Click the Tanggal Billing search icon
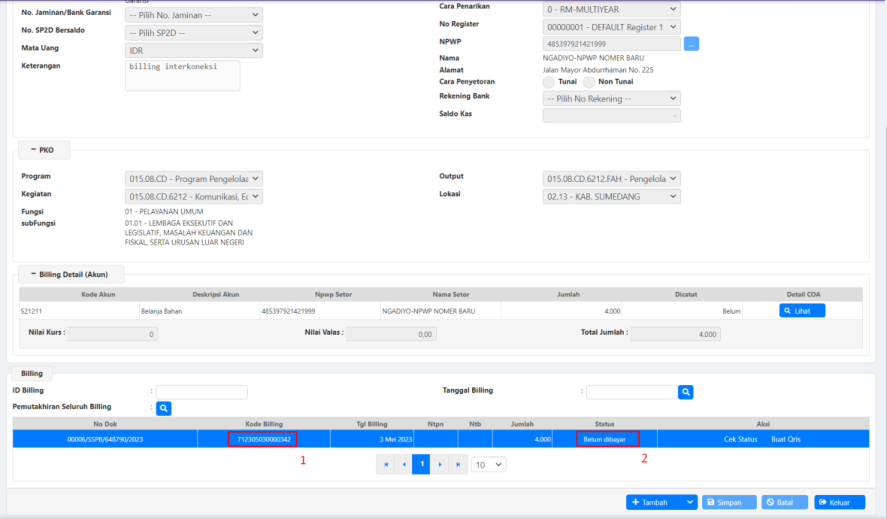The image size is (887, 519). [x=685, y=392]
